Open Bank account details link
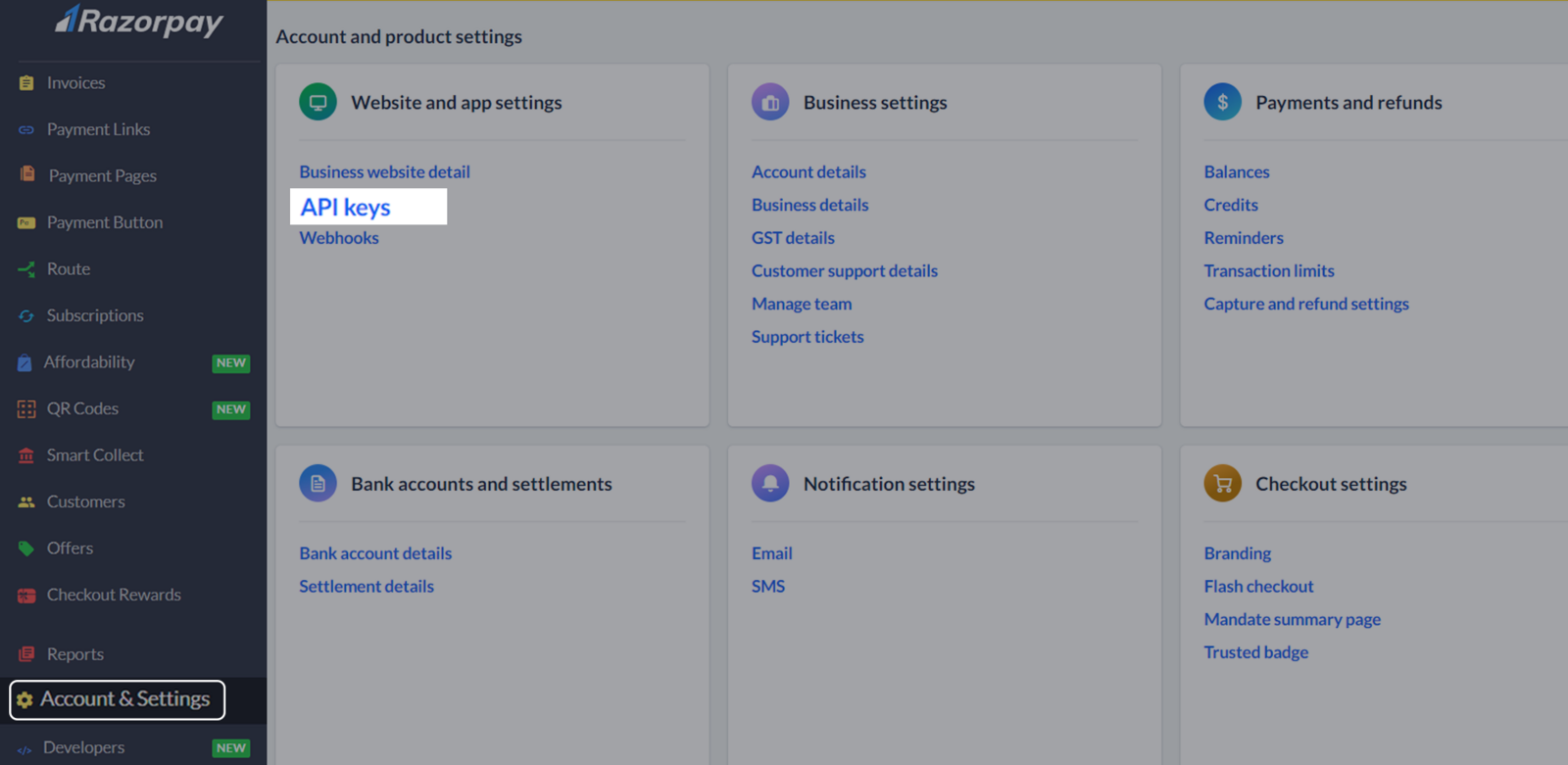The width and height of the screenshot is (1568, 765). coord(375,553)
